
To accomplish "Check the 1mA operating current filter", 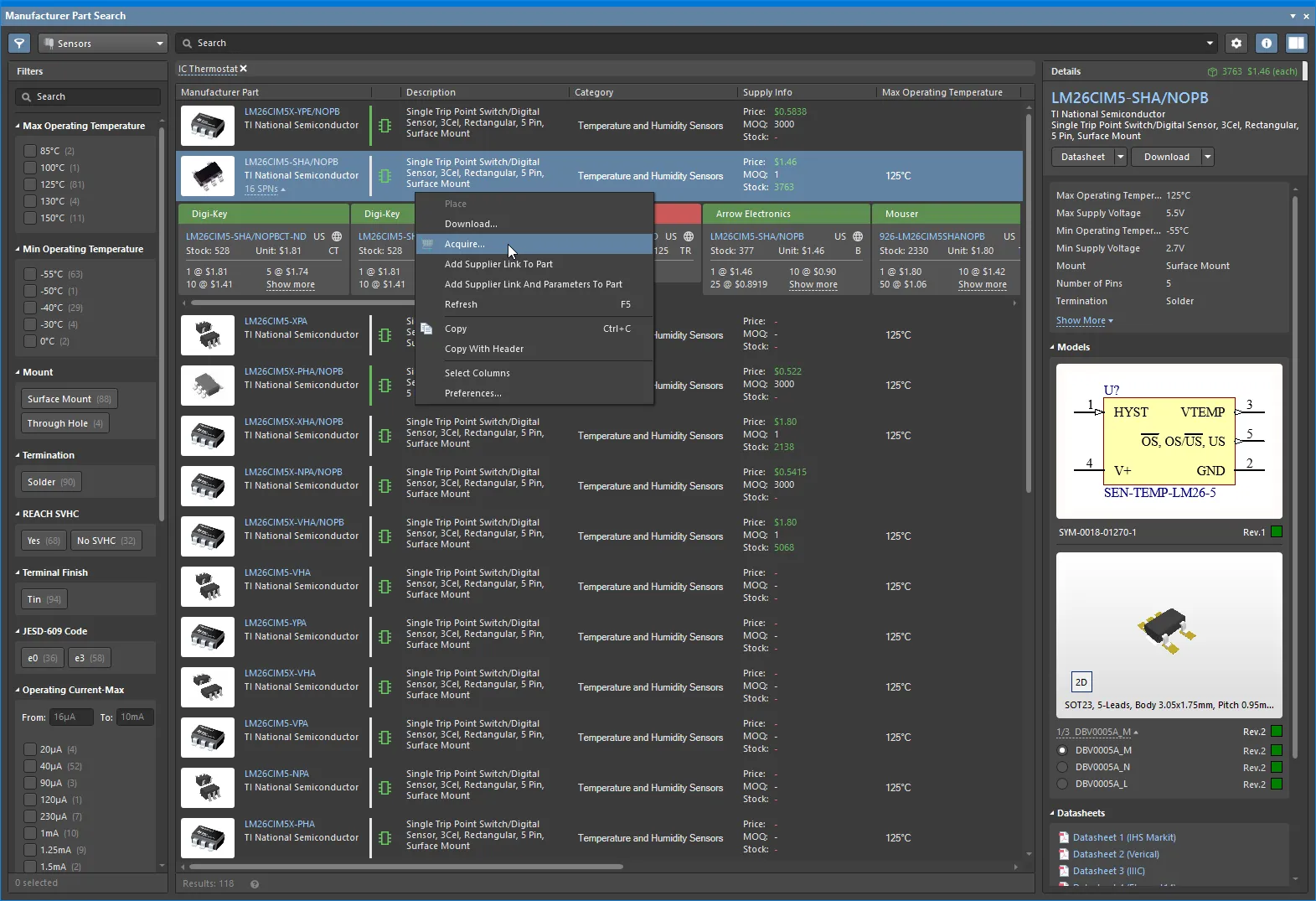I will [x=30, y=833].
